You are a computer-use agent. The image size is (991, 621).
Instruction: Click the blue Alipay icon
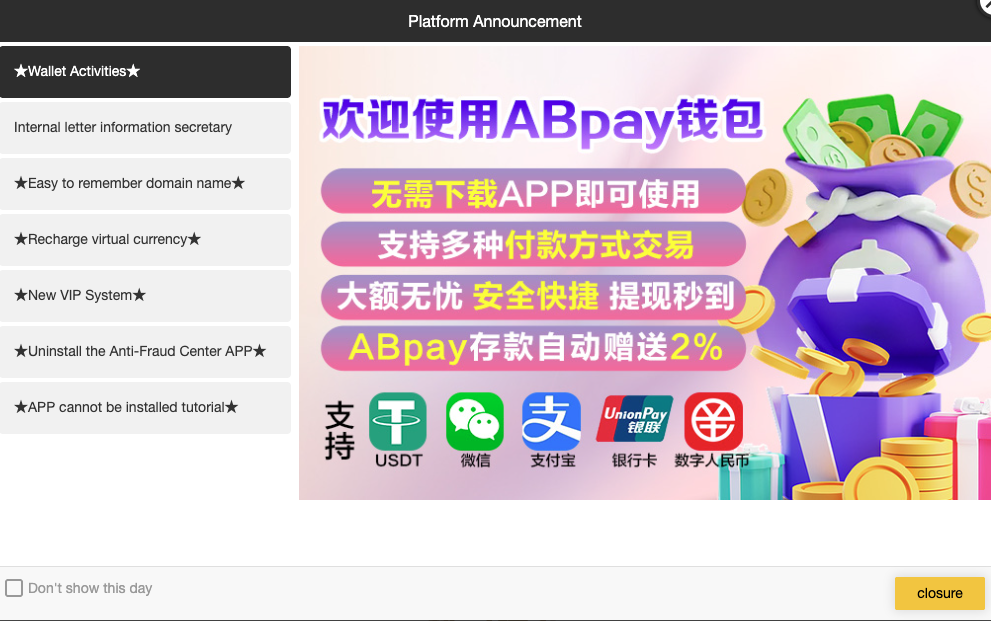551,421
